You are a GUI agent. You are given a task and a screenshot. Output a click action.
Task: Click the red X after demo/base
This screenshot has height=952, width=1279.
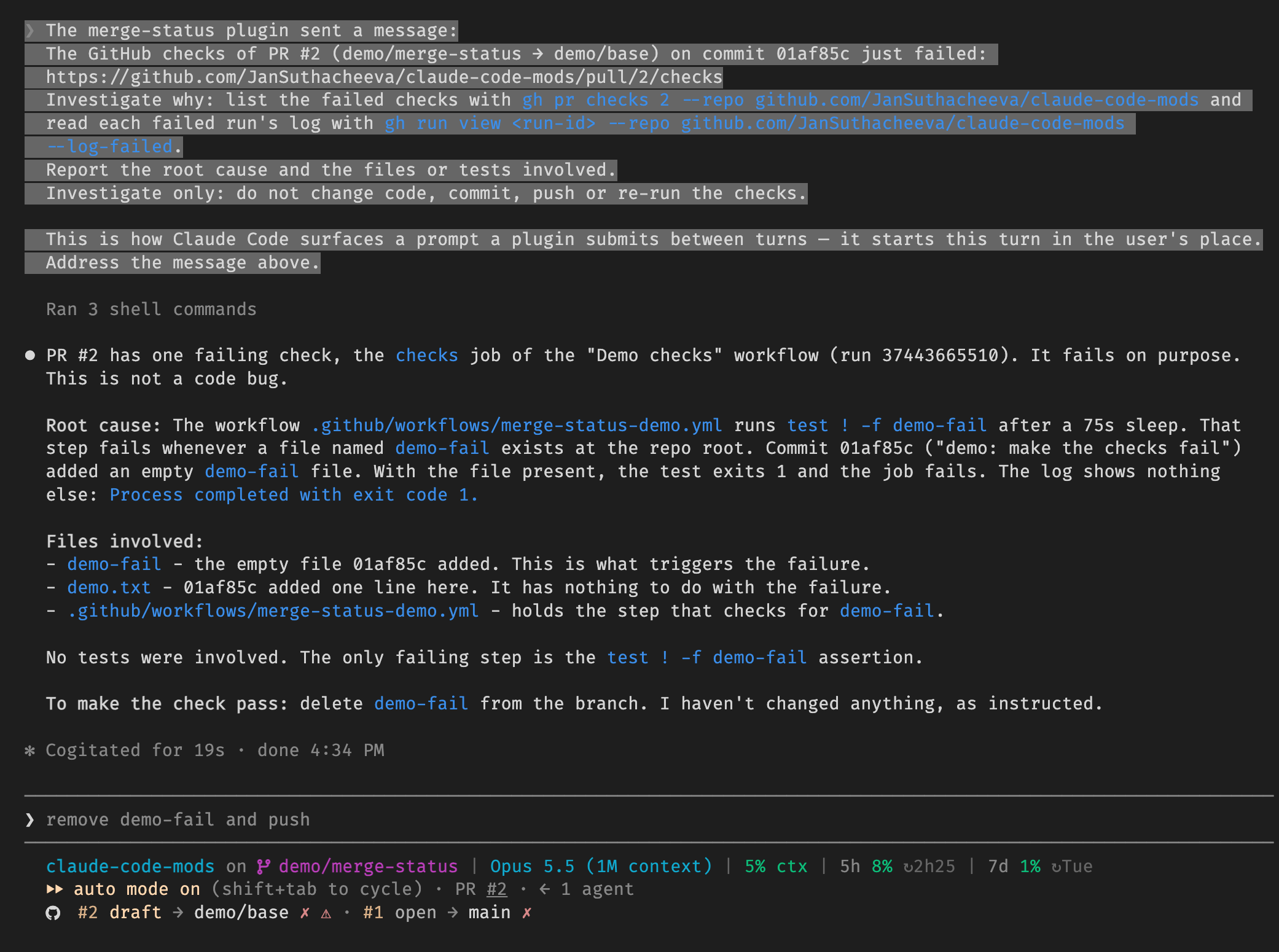(305, 913)
